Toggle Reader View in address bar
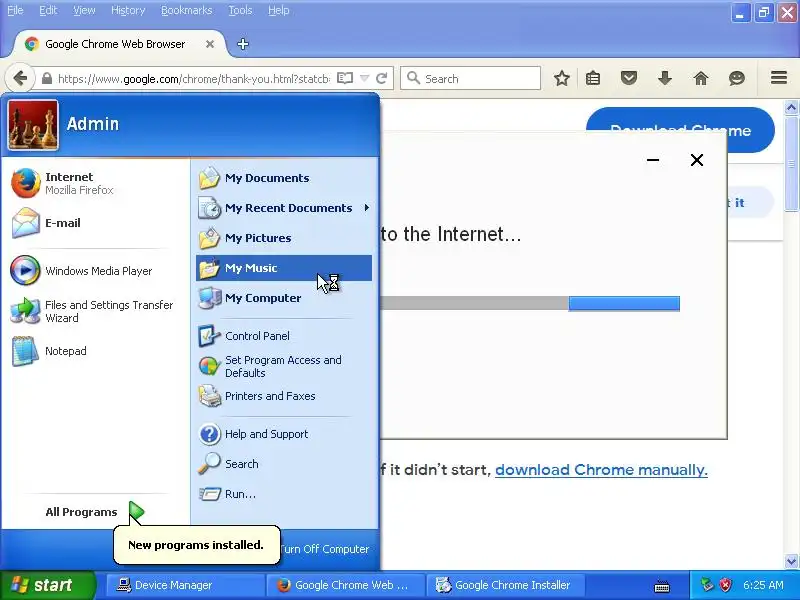The image size is (800, 600). click(345, 78)
